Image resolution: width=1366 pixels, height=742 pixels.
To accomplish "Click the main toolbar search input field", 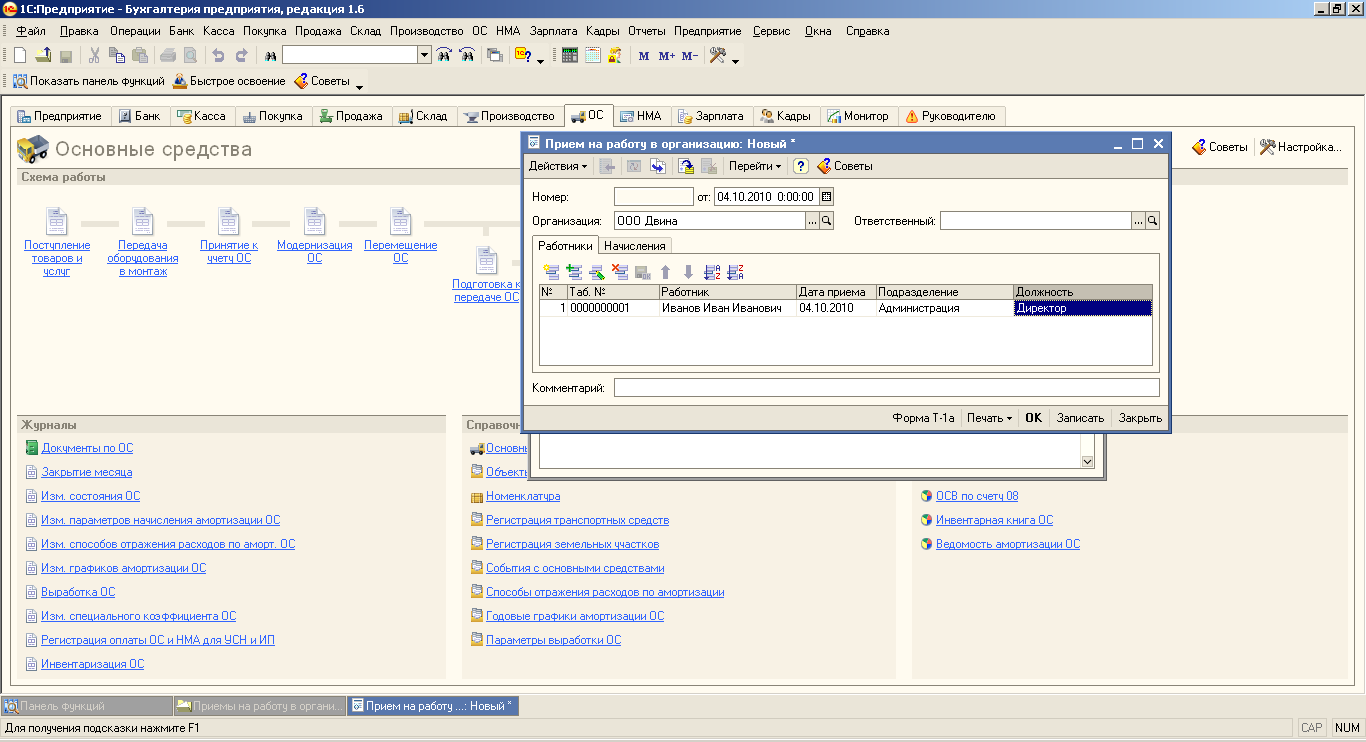I will [350, 56].
